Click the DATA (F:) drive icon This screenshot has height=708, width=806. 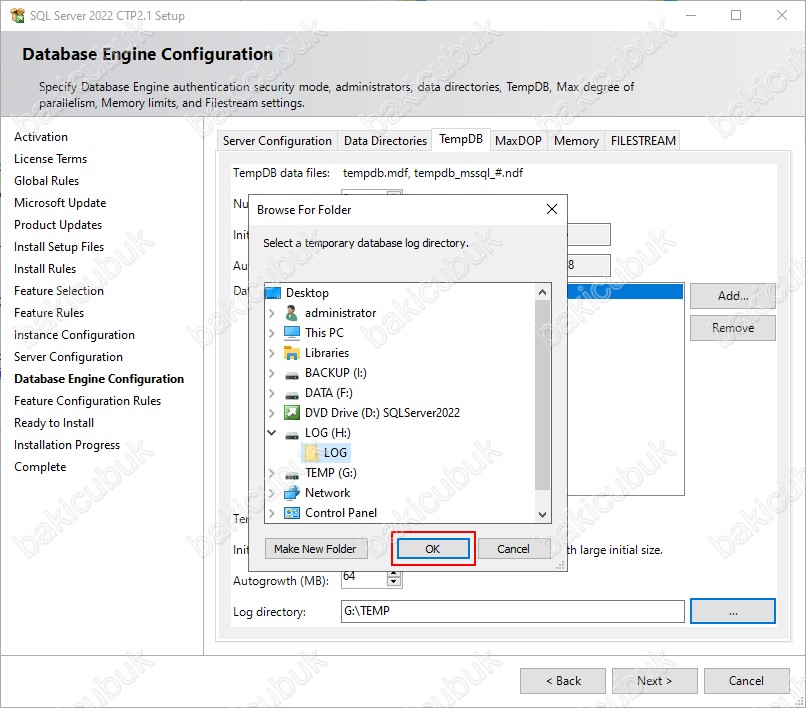(x=292, y=395)
